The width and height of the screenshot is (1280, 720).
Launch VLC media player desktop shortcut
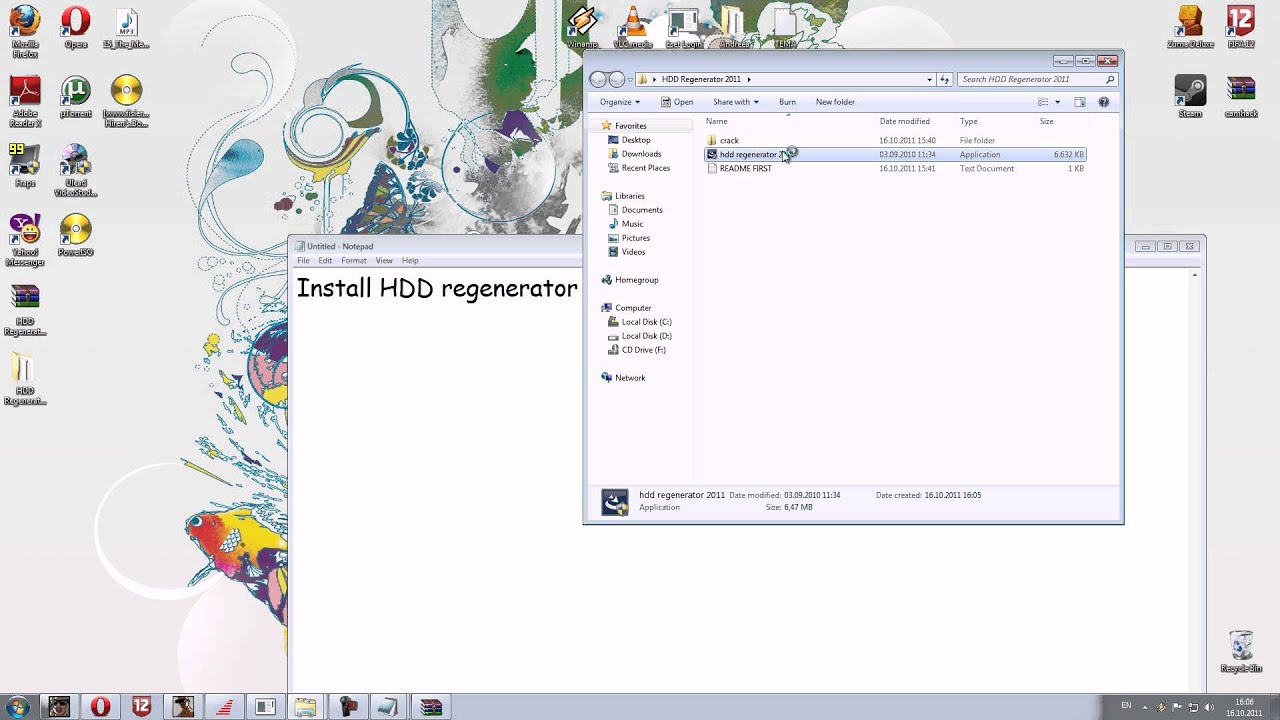[632, 27]
